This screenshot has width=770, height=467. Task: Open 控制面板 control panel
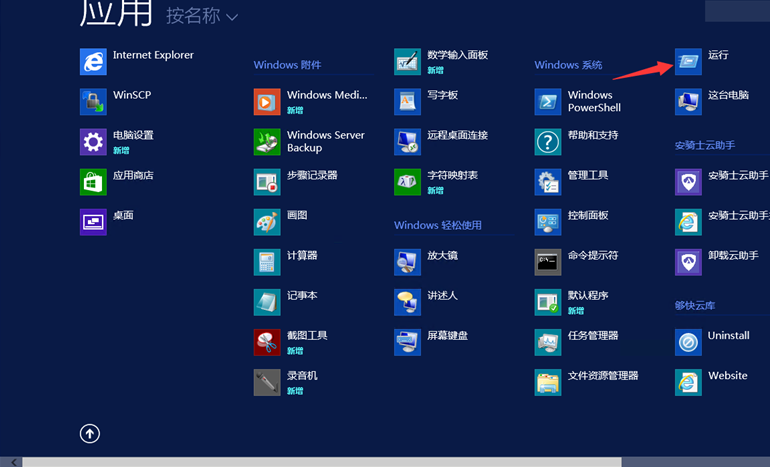548,222
